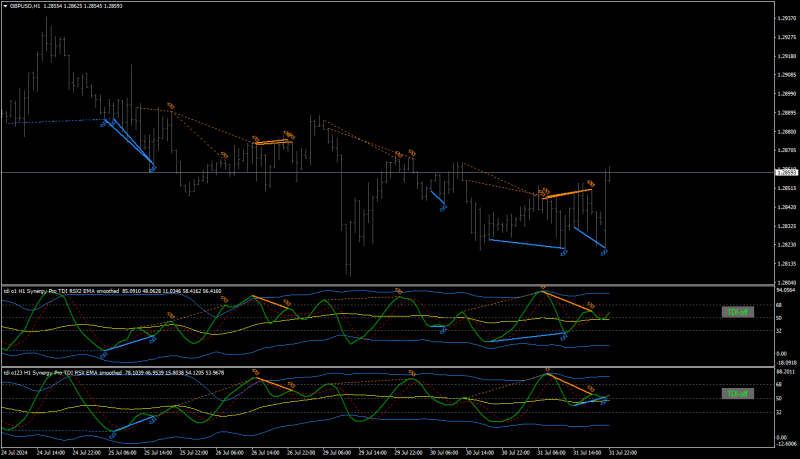Click the 1.28895 price scale label

point(786,113)
